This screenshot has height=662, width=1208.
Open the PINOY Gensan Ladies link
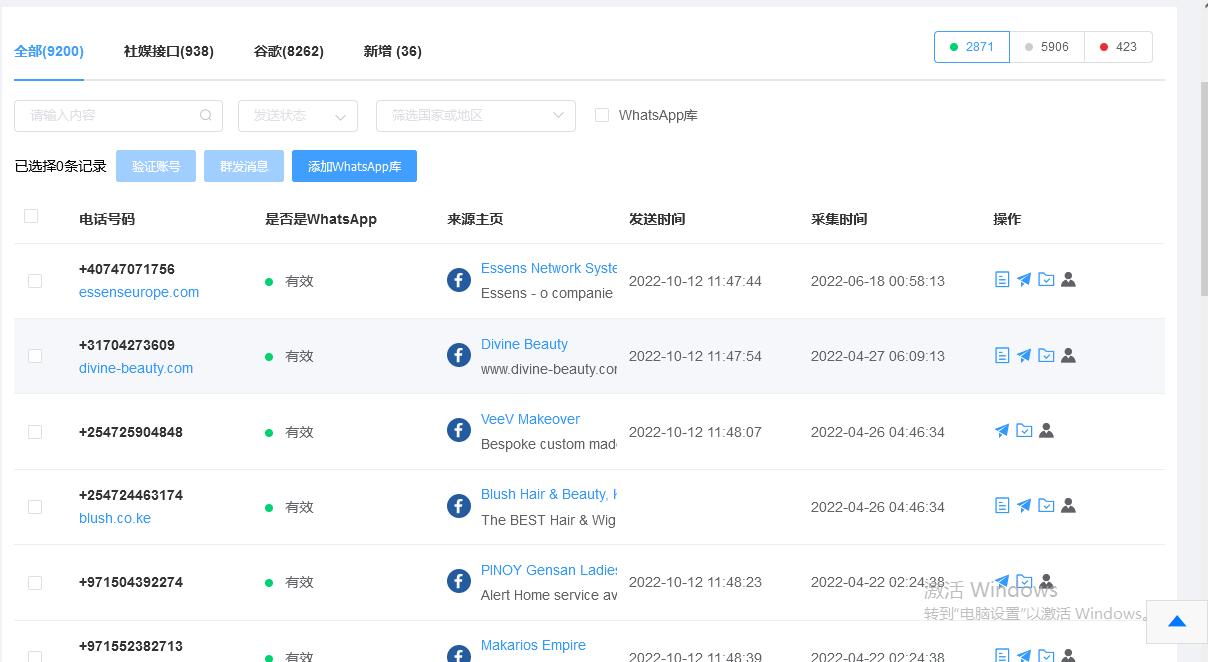(549, 570)
